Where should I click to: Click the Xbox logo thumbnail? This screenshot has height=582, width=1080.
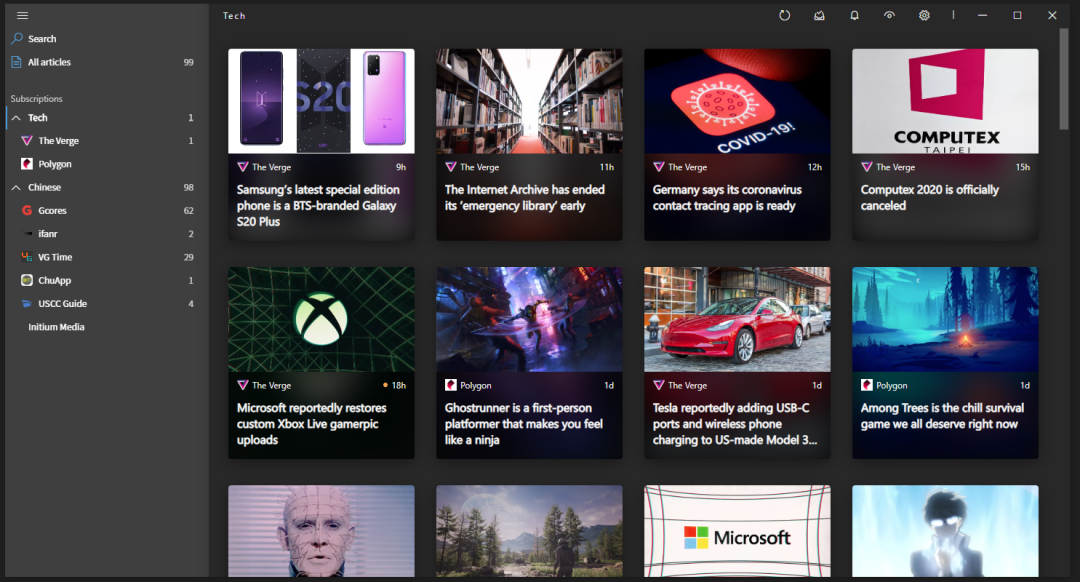(321, 320)
